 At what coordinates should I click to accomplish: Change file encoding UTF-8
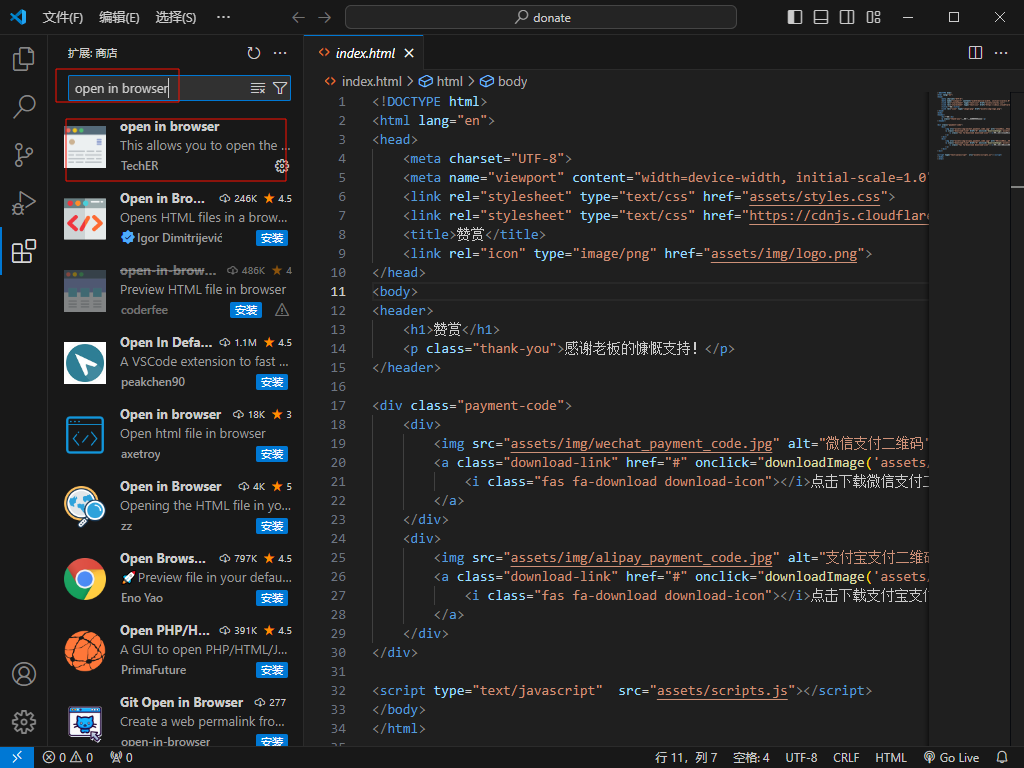pos(801,758)
